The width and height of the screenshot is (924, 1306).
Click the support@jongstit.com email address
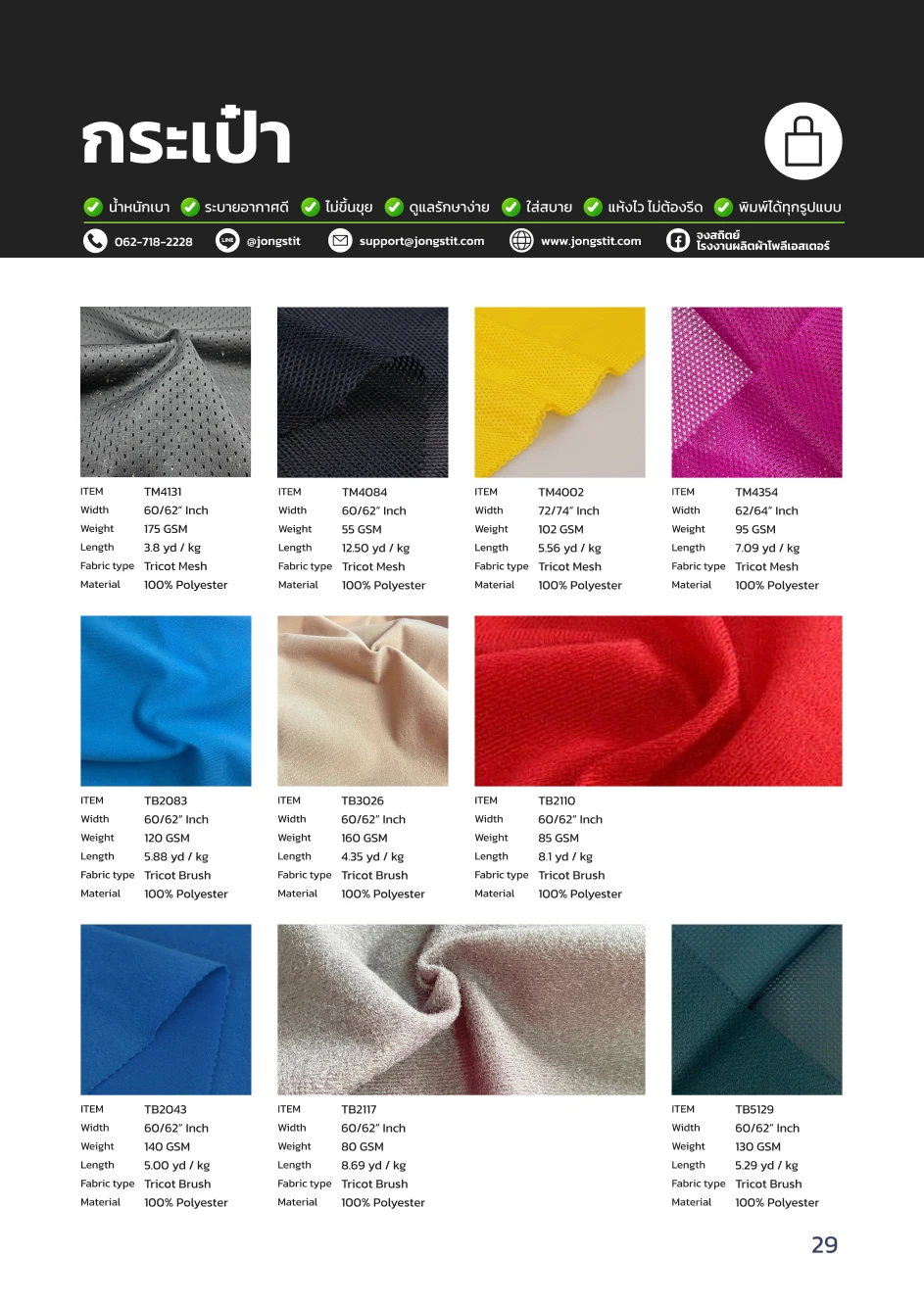pos(421,241)
